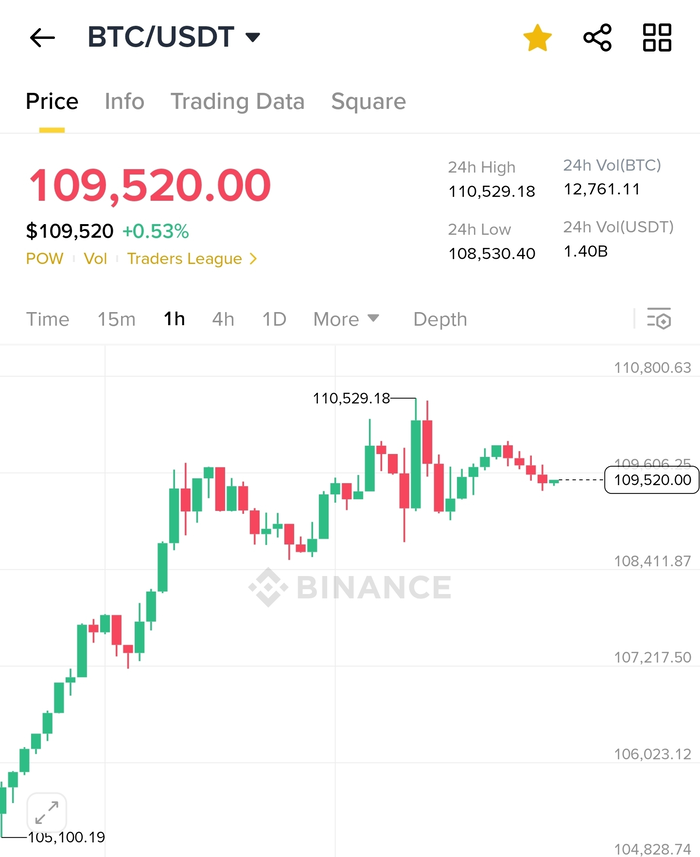This screenshot has height=857, width=700.
Task: Switch to the Info tab
Action: tap(124, 101)
